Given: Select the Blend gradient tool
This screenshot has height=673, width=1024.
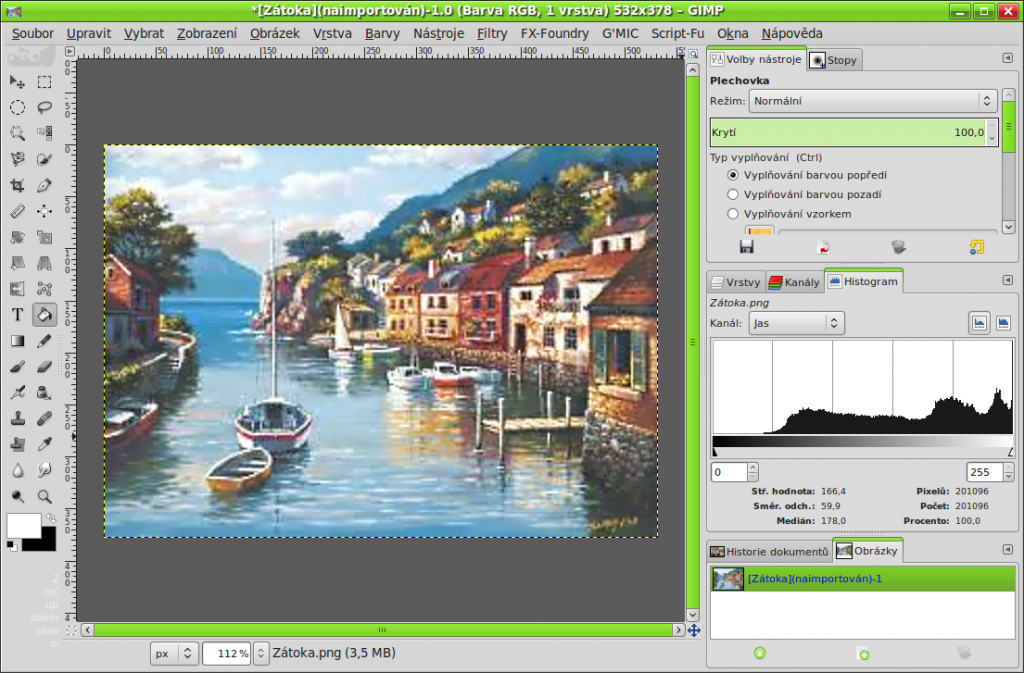Looking at the screenshot, I should (x=18, y=341).
